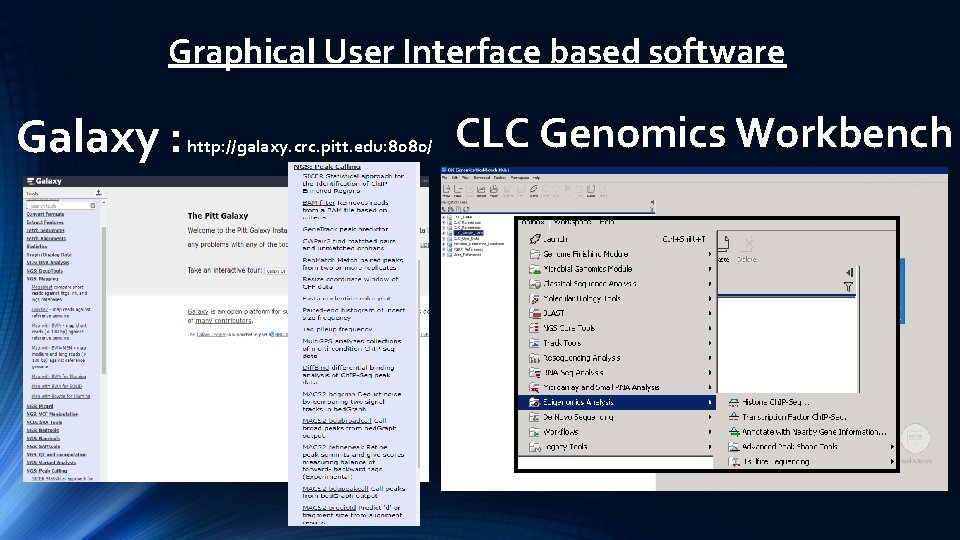This screenshot has height=540, width=960.
Task: Start the Galaxy UI interactive tour button
Action: tap(276, 271)
